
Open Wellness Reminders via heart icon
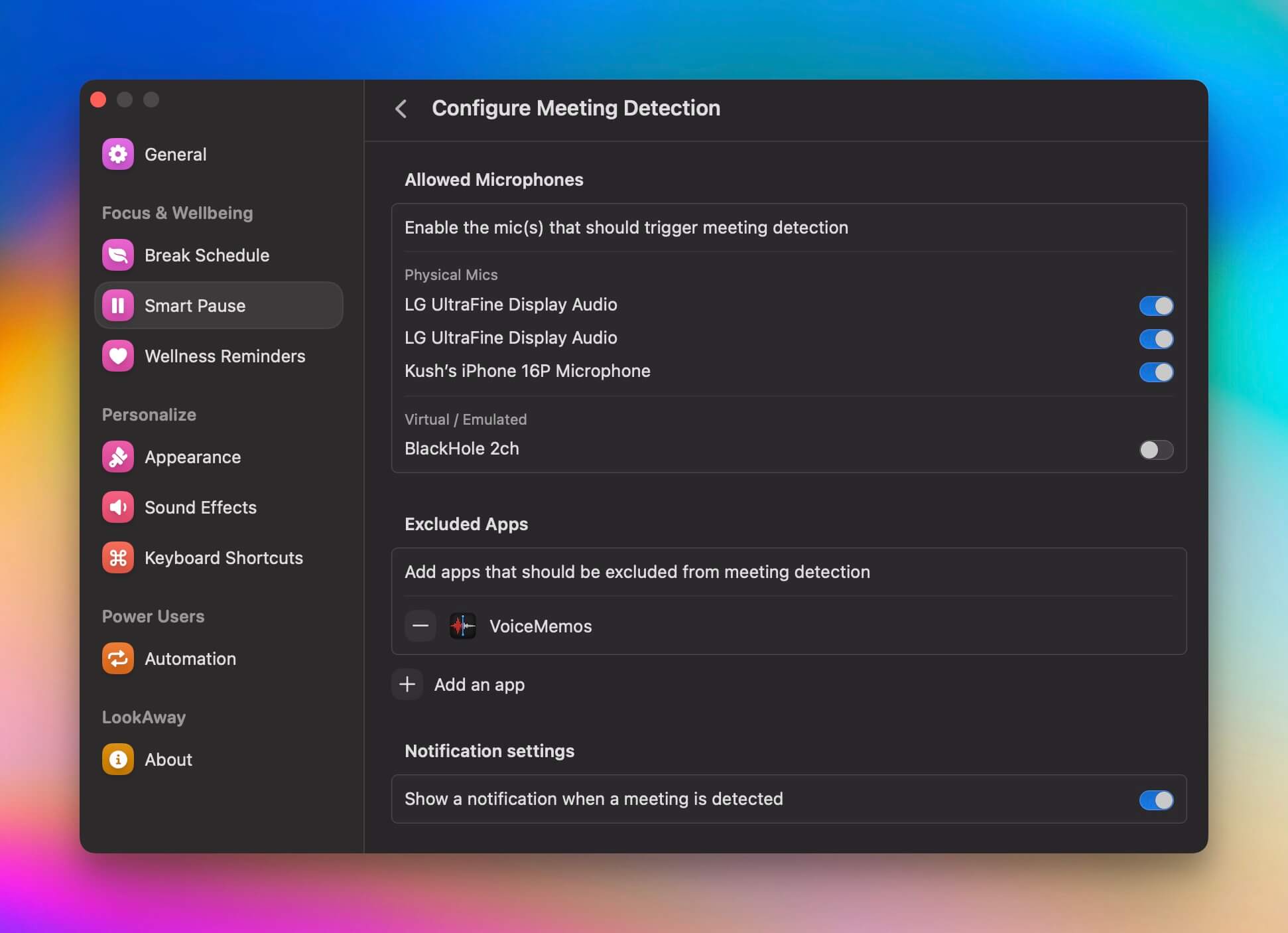click(x=117, y=356)
